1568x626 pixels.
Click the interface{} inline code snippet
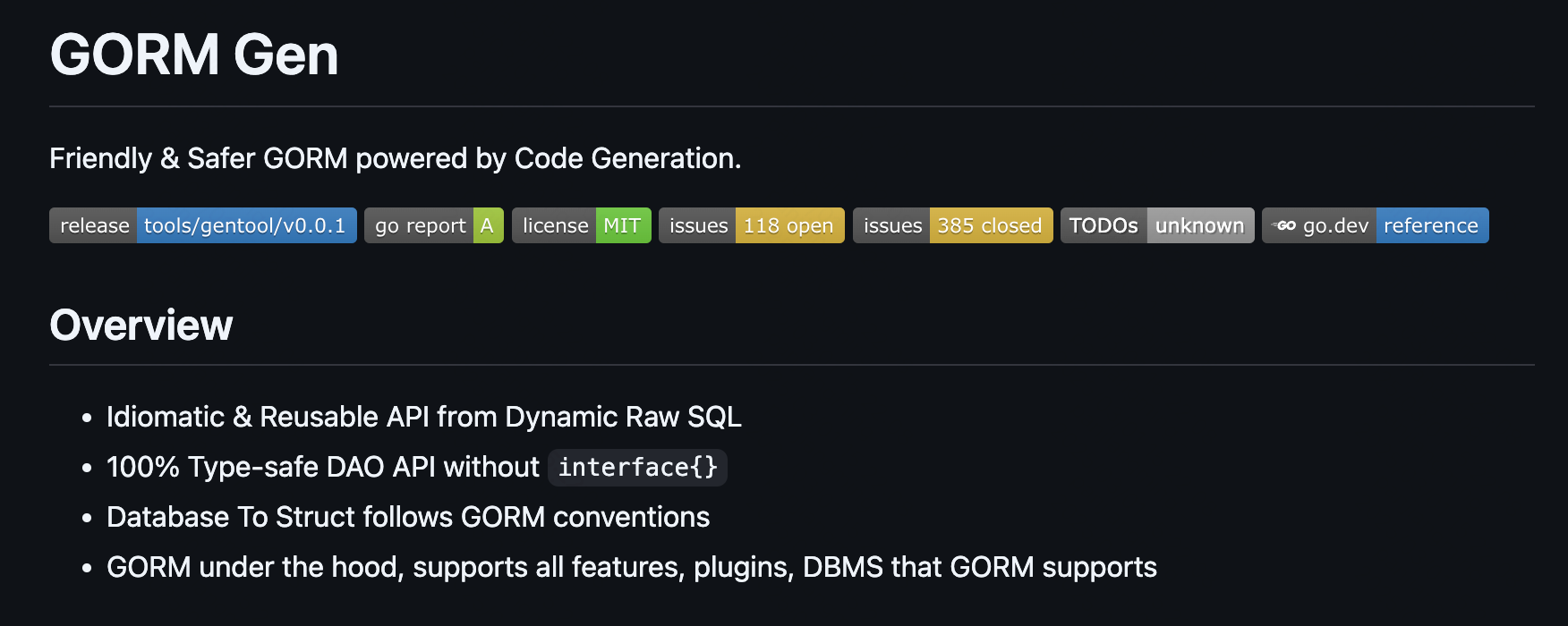coord(637,468)
